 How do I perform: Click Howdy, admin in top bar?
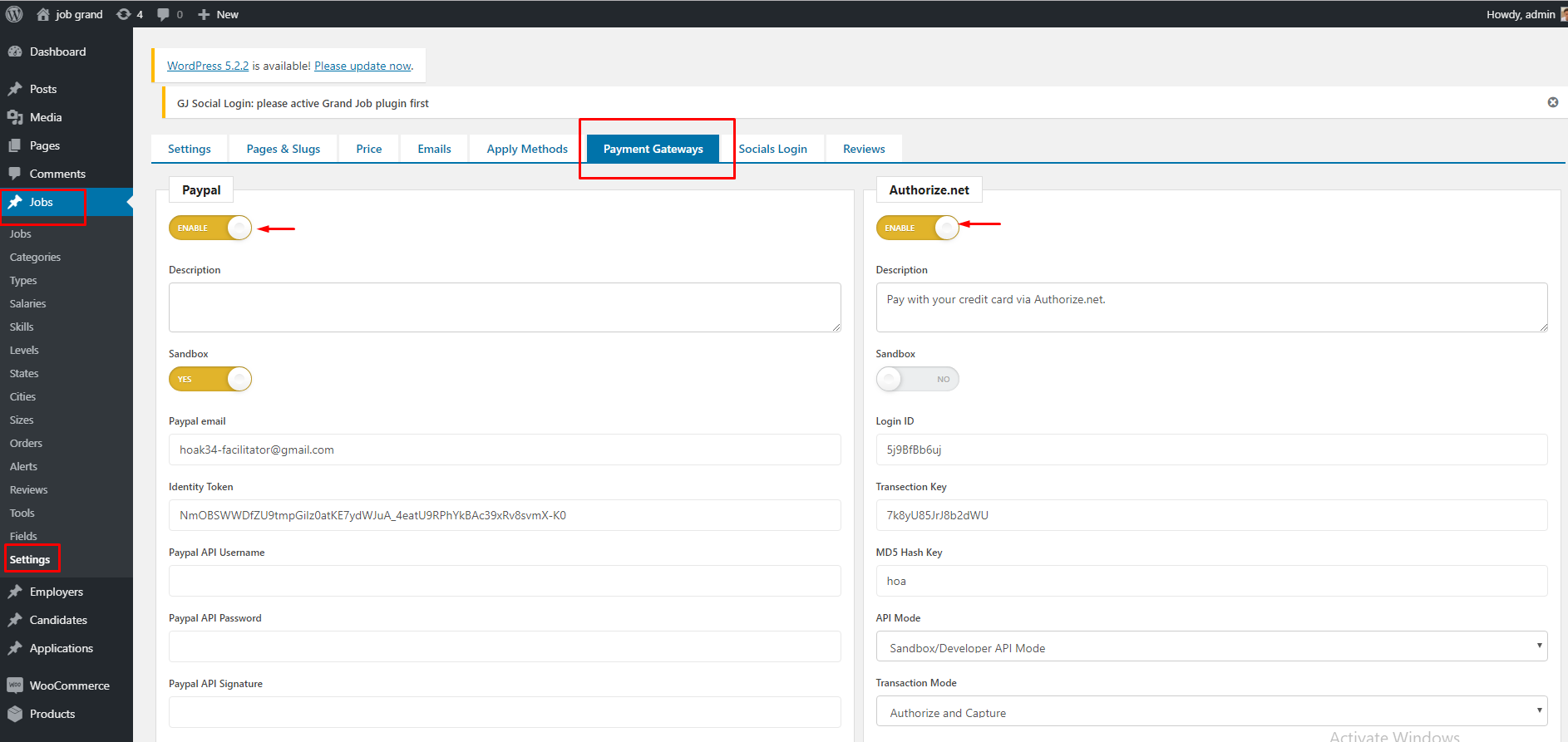tap(1521, 14)
